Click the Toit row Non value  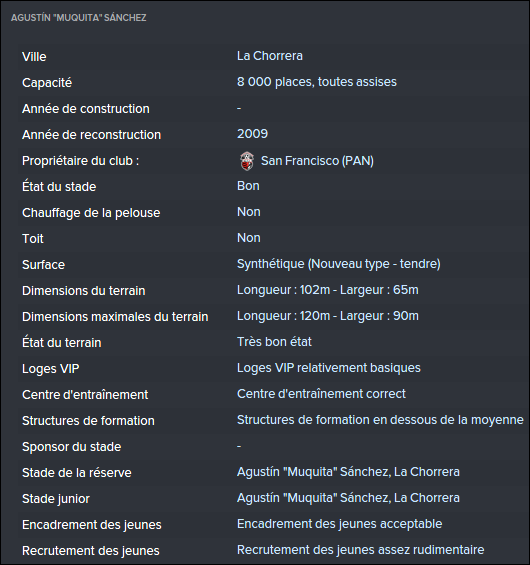pyautogui.click(x=249, y=238)
